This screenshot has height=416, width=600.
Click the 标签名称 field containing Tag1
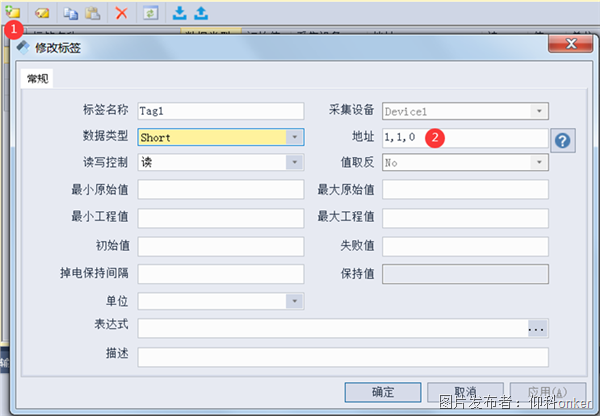click(220, 111)
